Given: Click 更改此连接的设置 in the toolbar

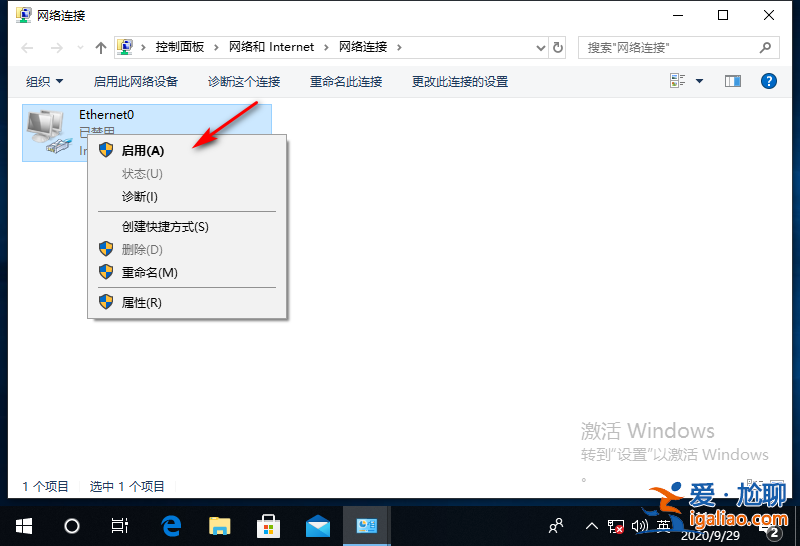Looking at the screenshot, I should [x=460, y=82].
